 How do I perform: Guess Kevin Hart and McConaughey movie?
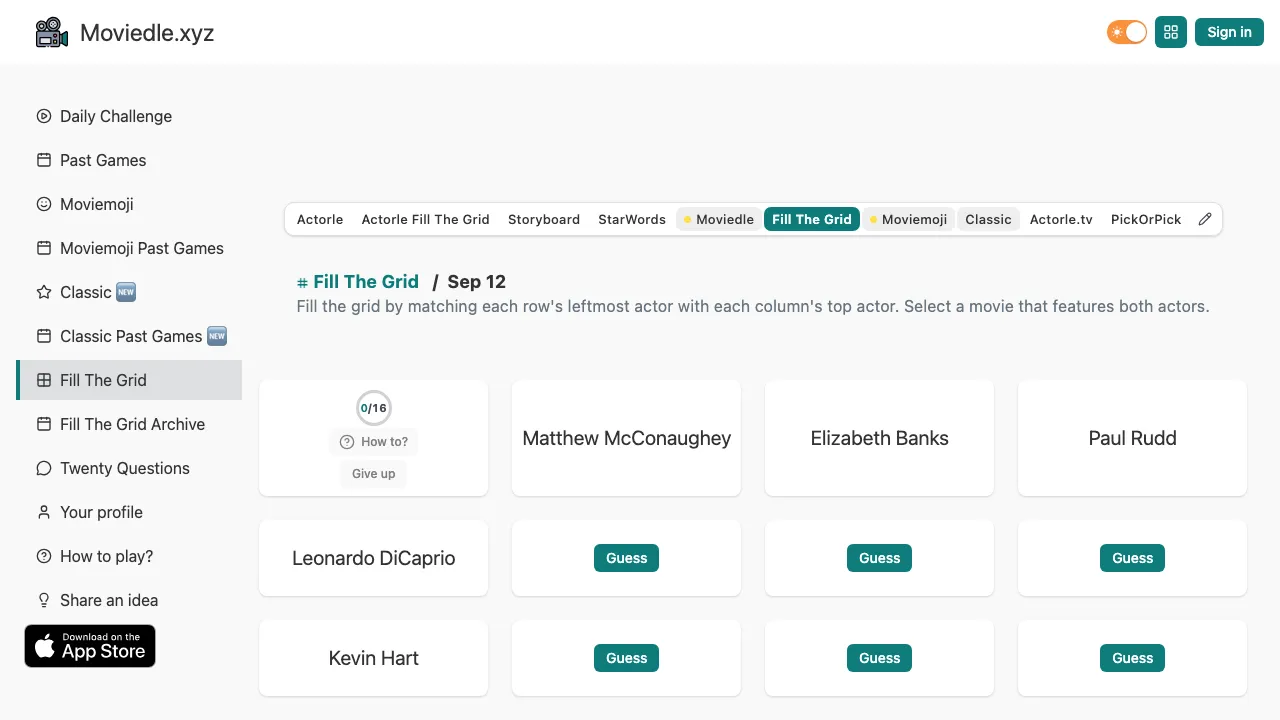[x=627, y=658]
